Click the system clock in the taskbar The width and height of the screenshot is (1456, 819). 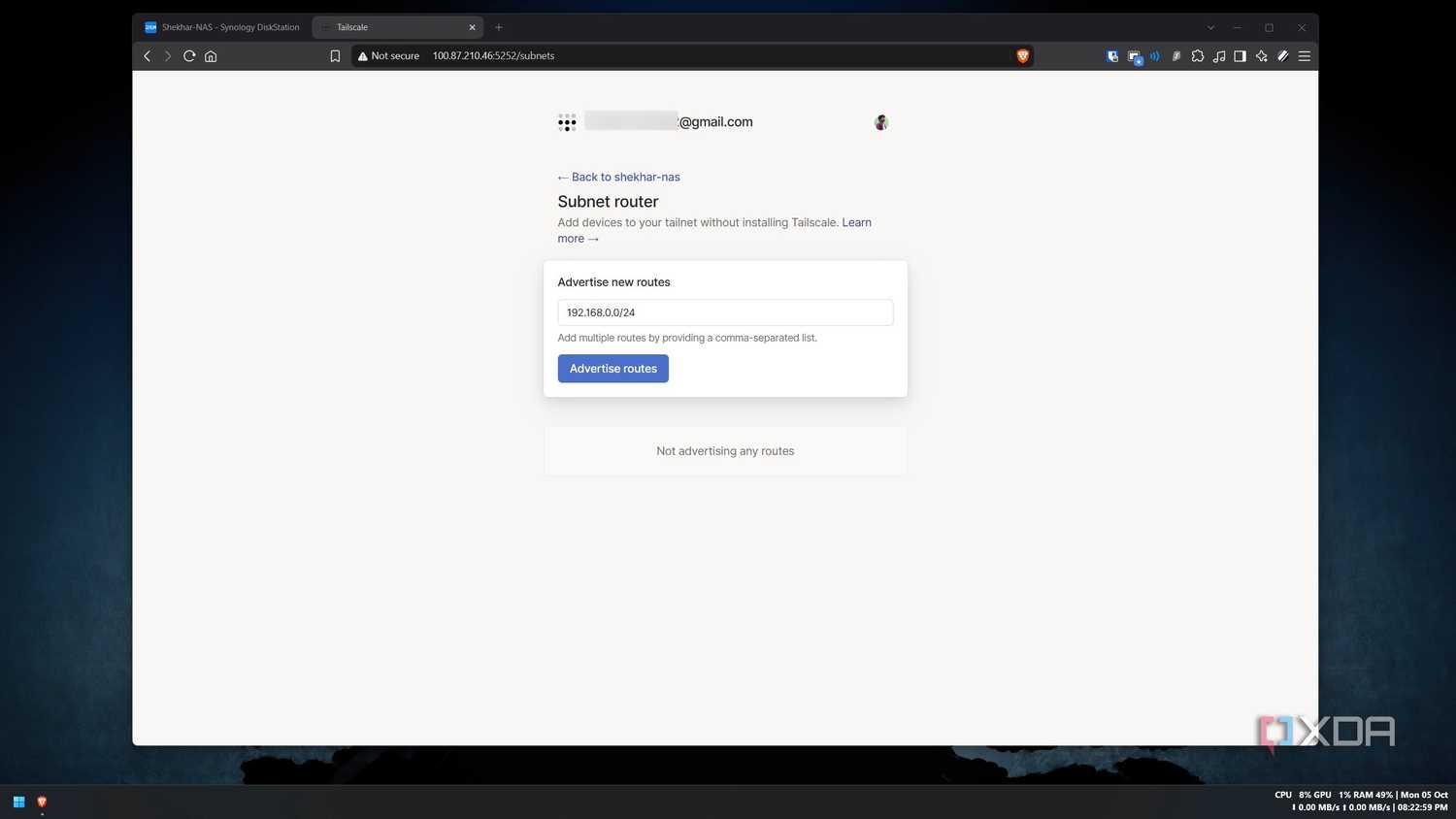click(x=1423, y=807)
